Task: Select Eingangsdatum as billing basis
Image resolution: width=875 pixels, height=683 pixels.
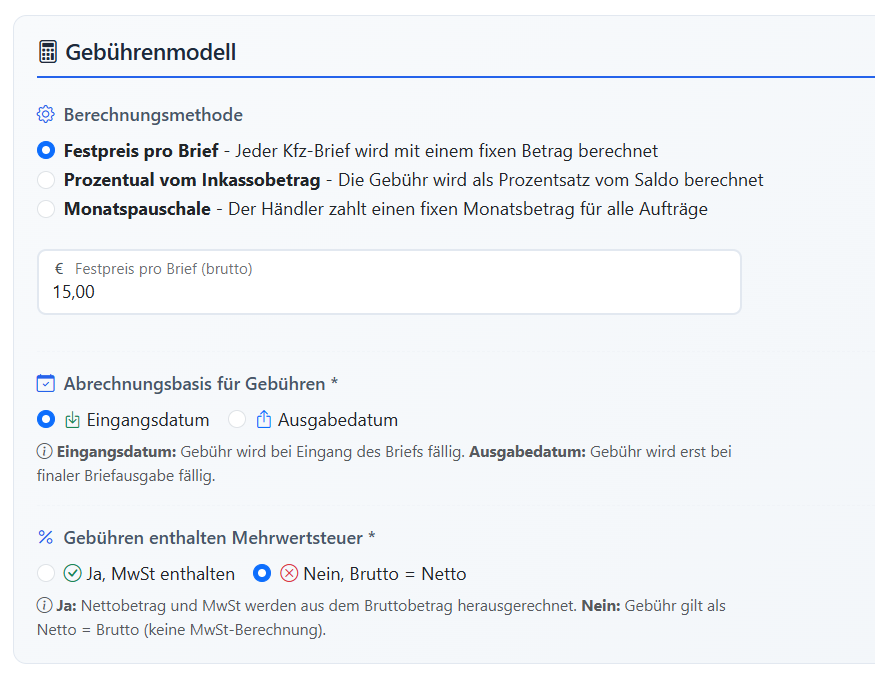Action: (x=44, y=419)
